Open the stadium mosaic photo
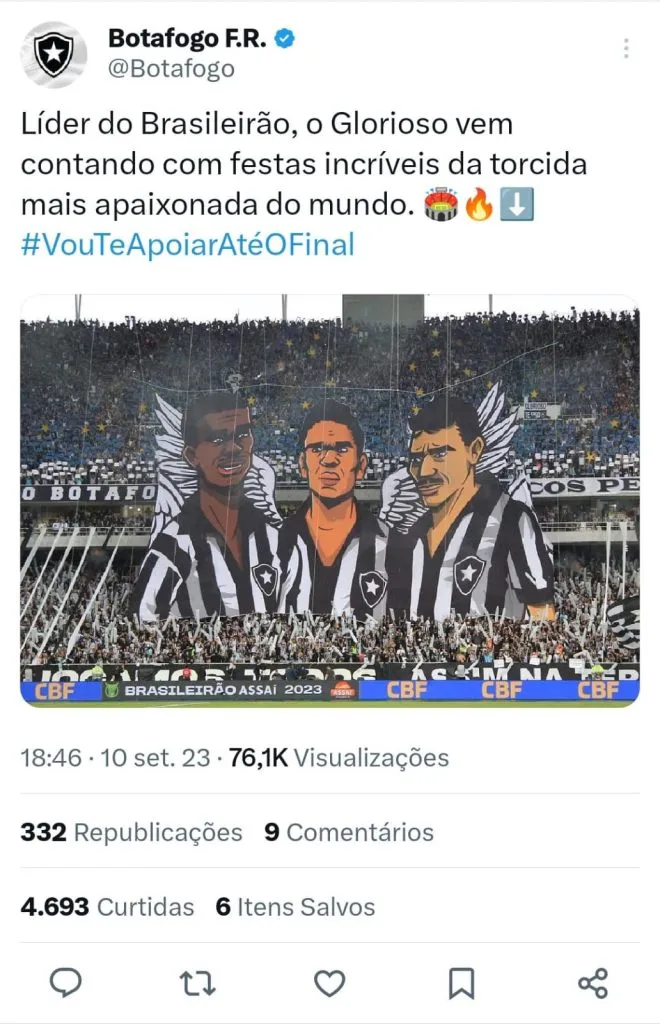This screenshot has width=660, height=1024. click(x=330, y=500)
